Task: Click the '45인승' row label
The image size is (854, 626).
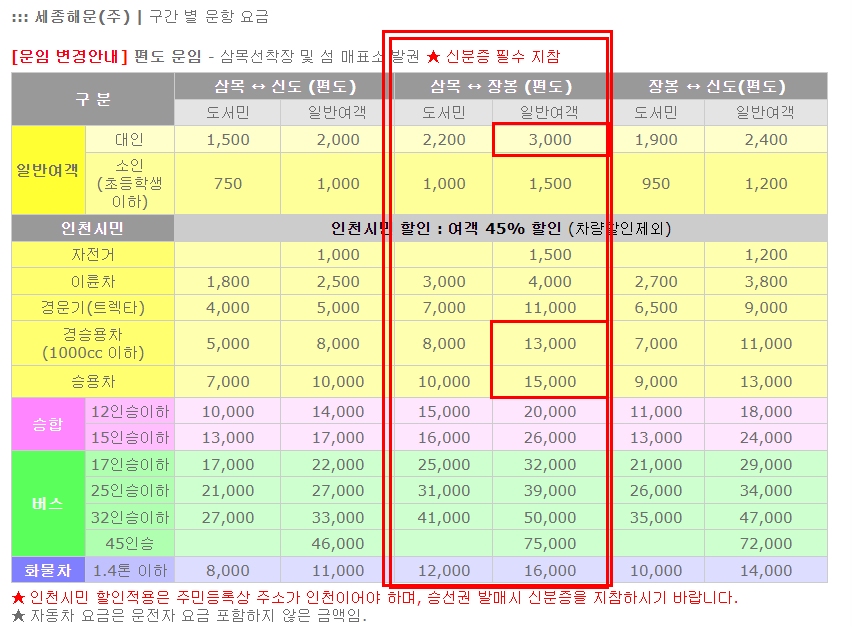Action: 130,543
